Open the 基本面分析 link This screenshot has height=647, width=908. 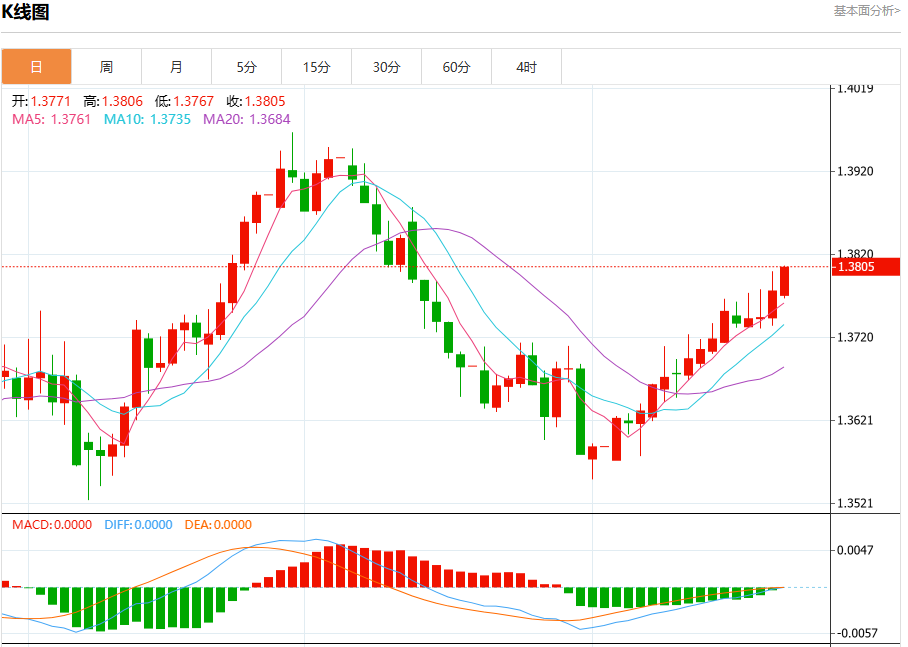867,10
